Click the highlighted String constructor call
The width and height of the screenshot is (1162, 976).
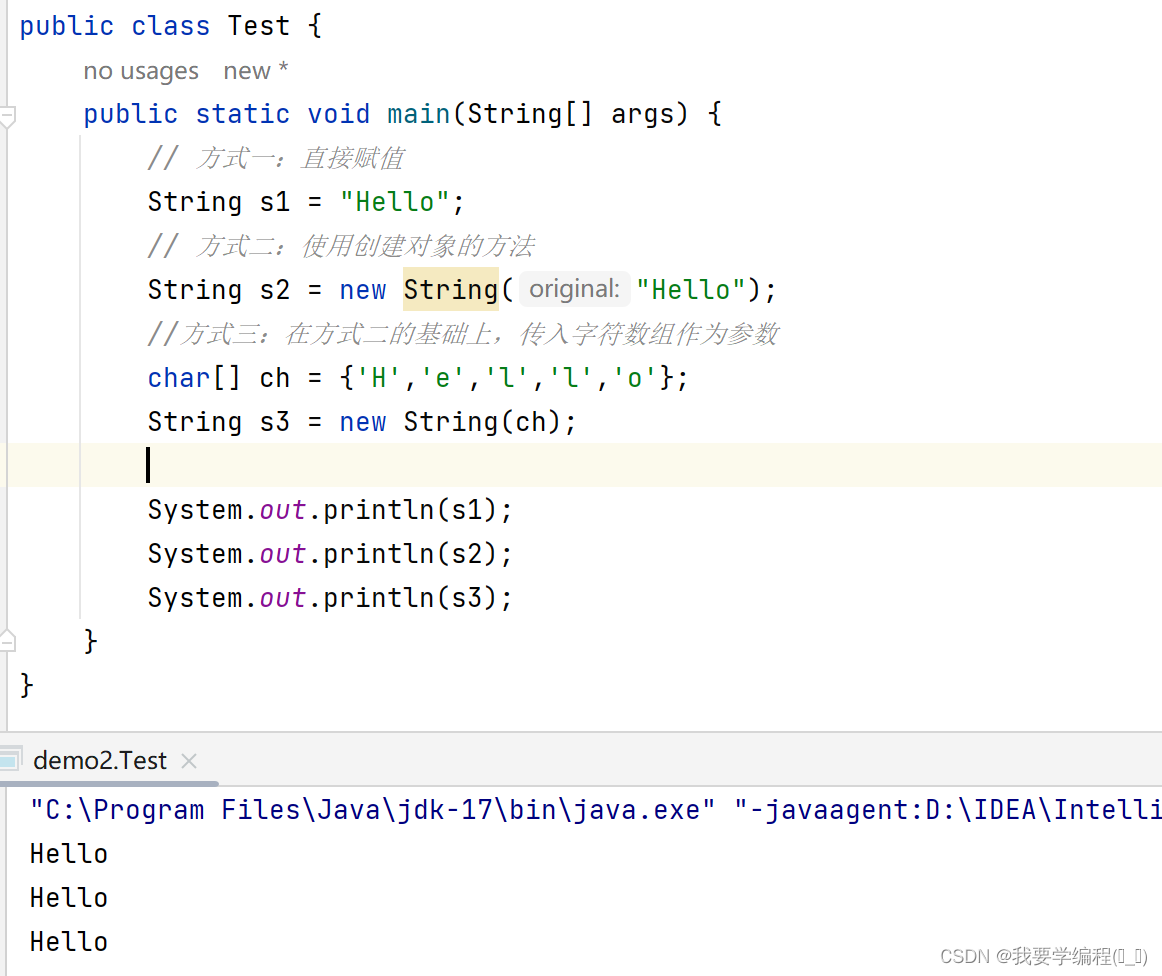click(x=450, y=290)
